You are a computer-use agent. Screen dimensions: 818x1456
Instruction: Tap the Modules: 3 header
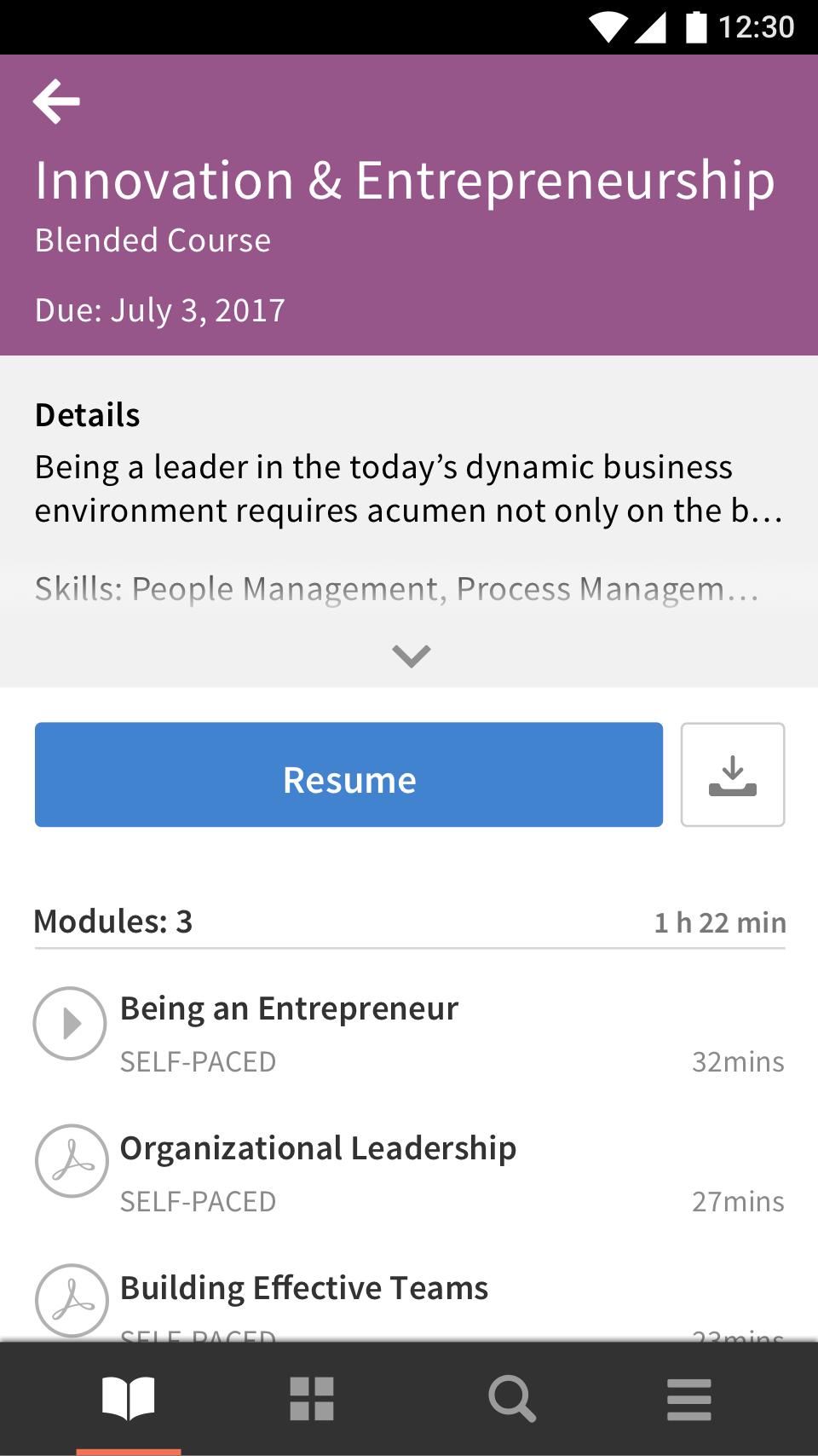113,922
